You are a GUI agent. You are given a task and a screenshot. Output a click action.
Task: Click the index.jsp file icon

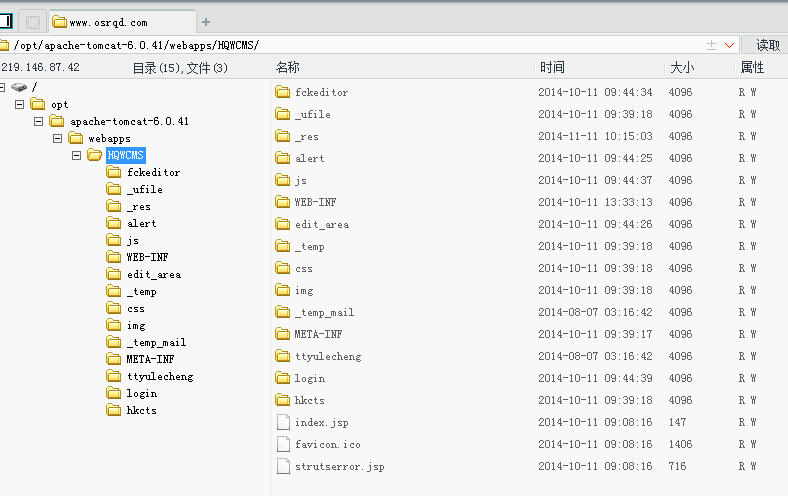283,422
